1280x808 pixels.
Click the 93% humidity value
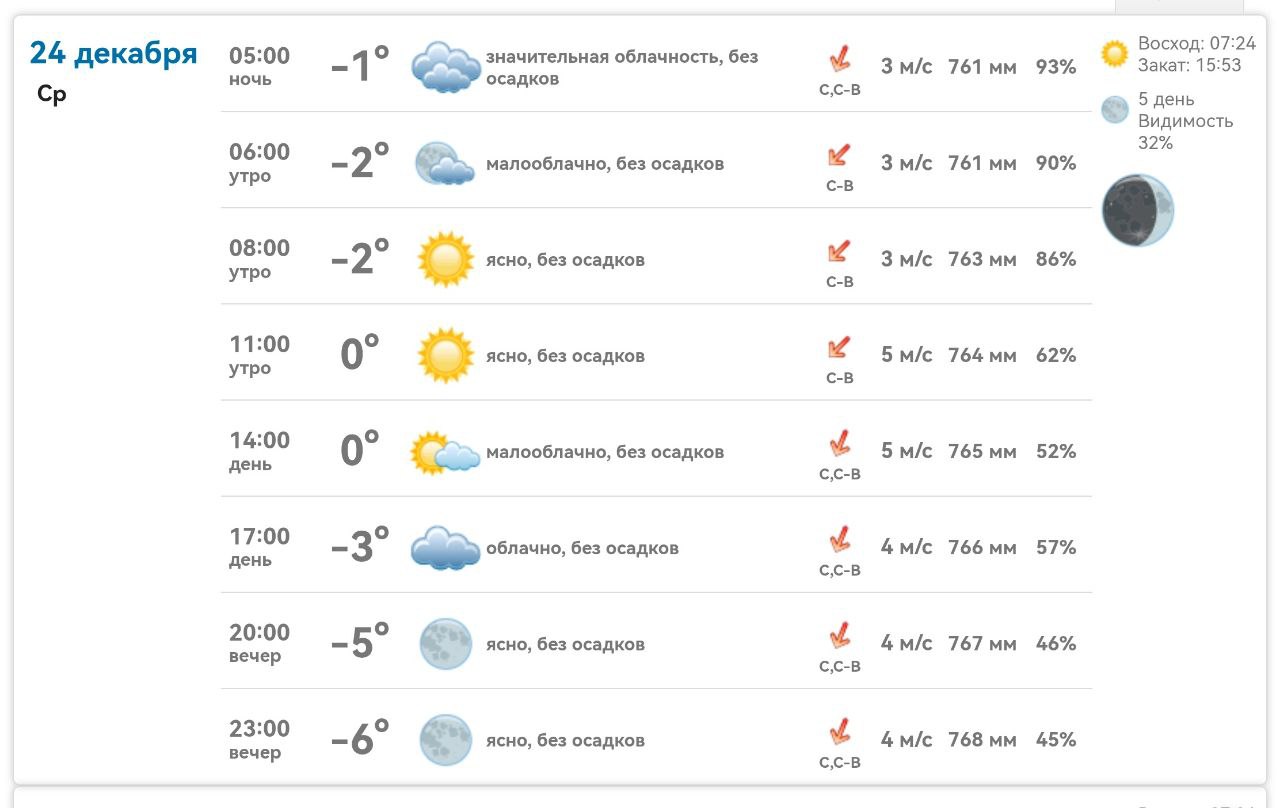[1056, 67]
